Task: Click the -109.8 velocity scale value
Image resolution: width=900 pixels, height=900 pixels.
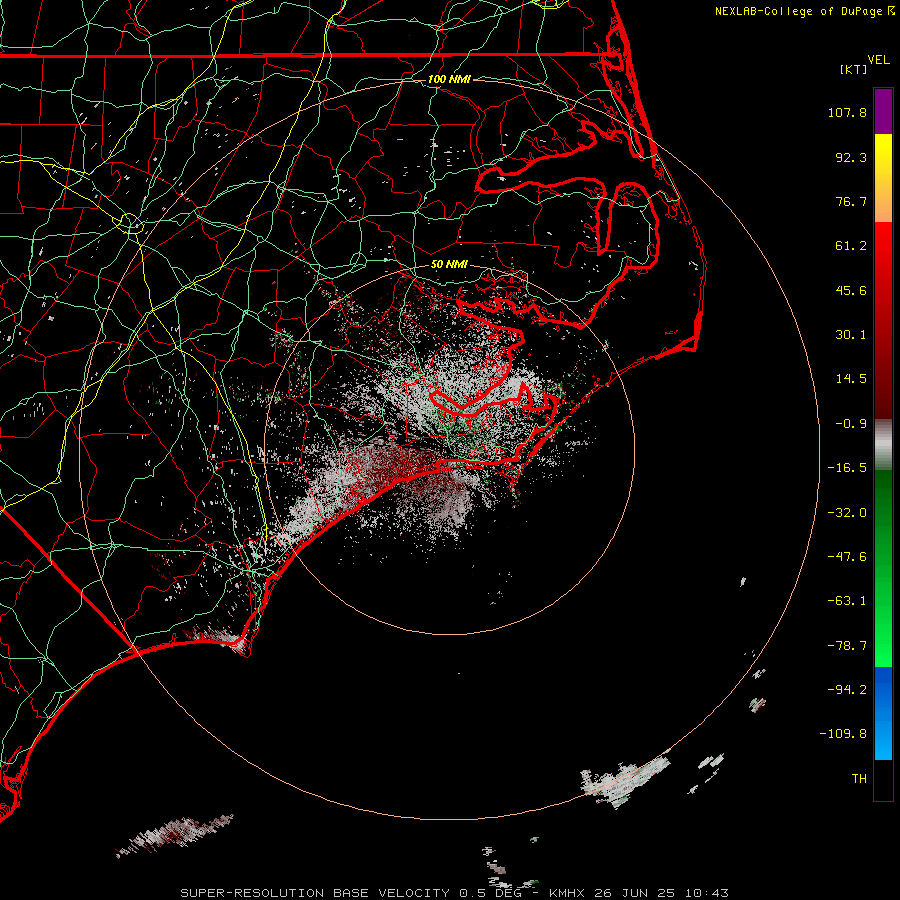Action: [x=844, y=734]
